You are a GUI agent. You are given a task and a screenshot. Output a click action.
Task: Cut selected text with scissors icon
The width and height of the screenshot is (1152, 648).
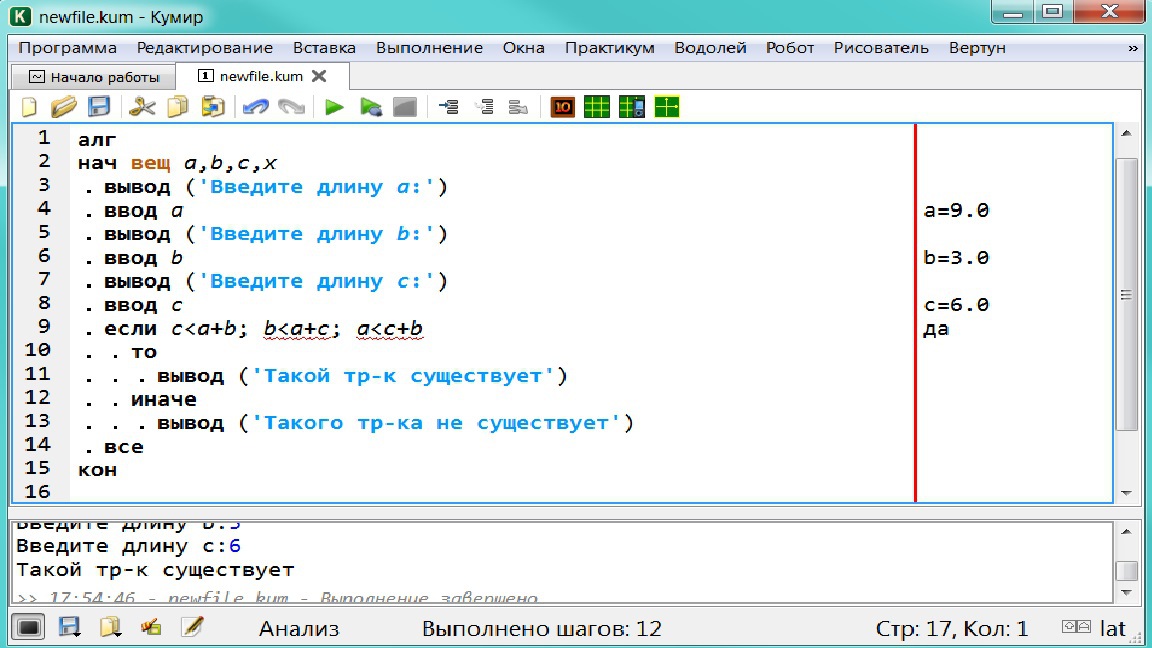click(x=142, y=107)
